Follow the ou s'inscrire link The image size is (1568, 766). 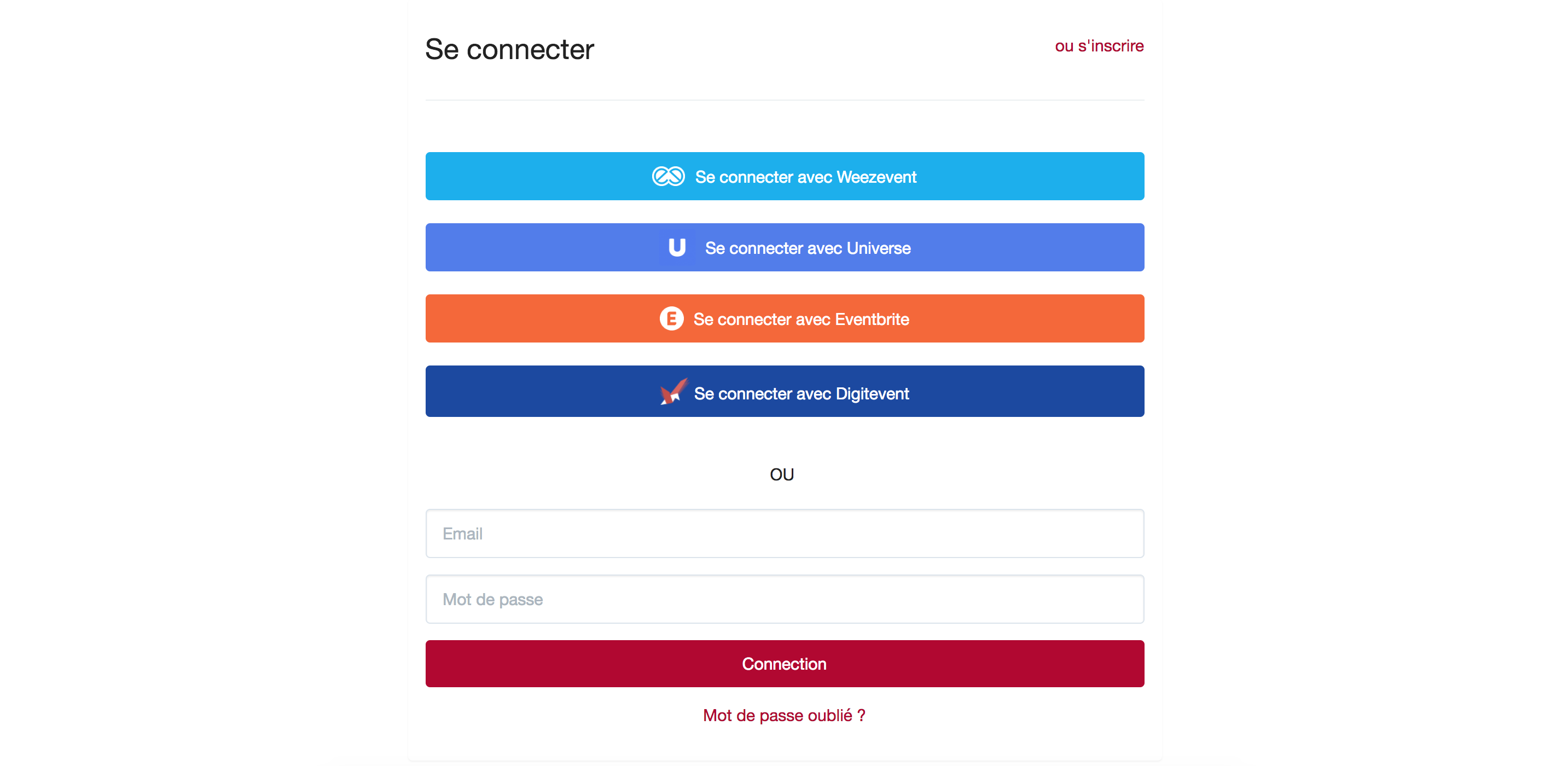(1099, 47)
